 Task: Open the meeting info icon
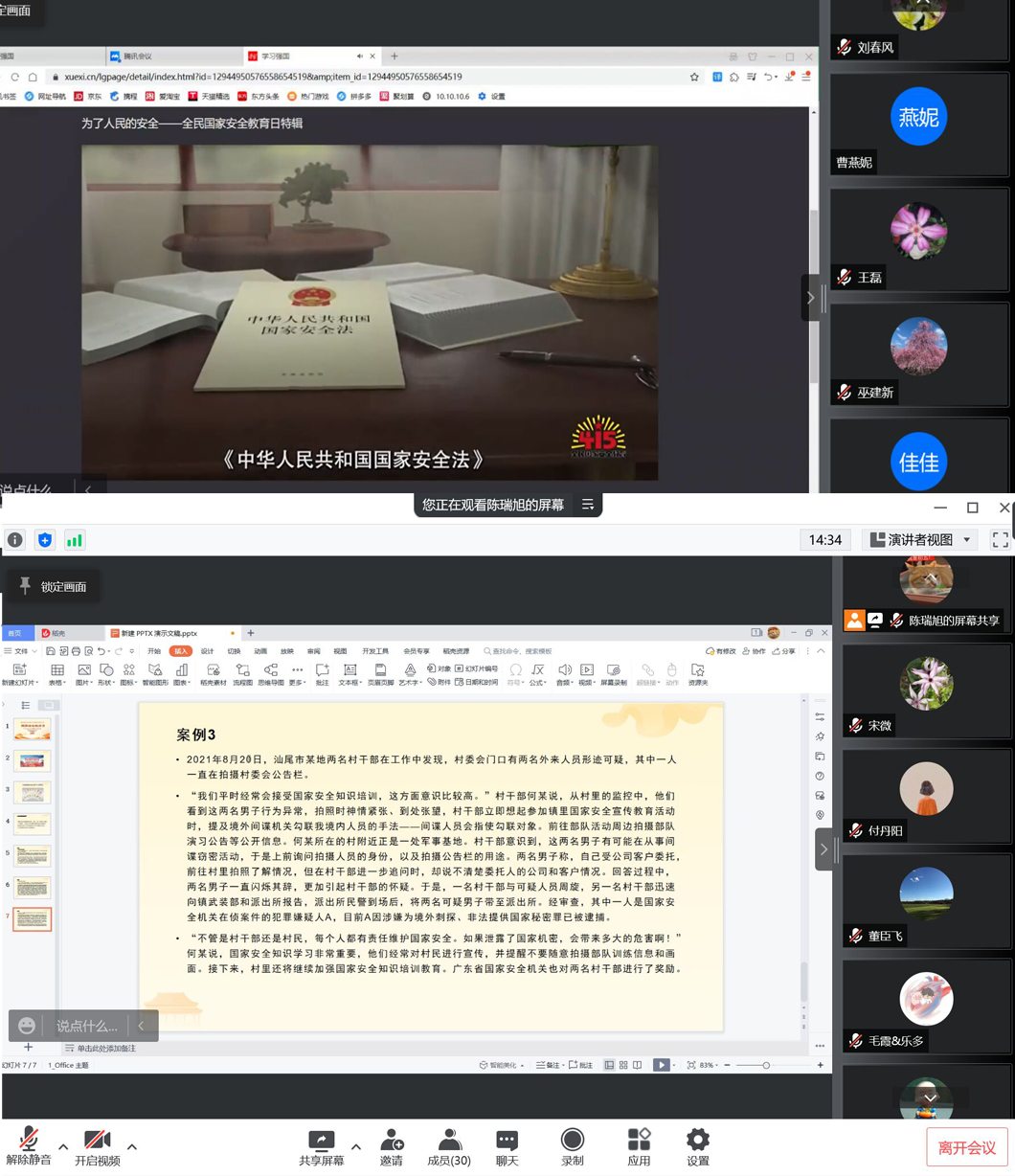tap(15, 540)
